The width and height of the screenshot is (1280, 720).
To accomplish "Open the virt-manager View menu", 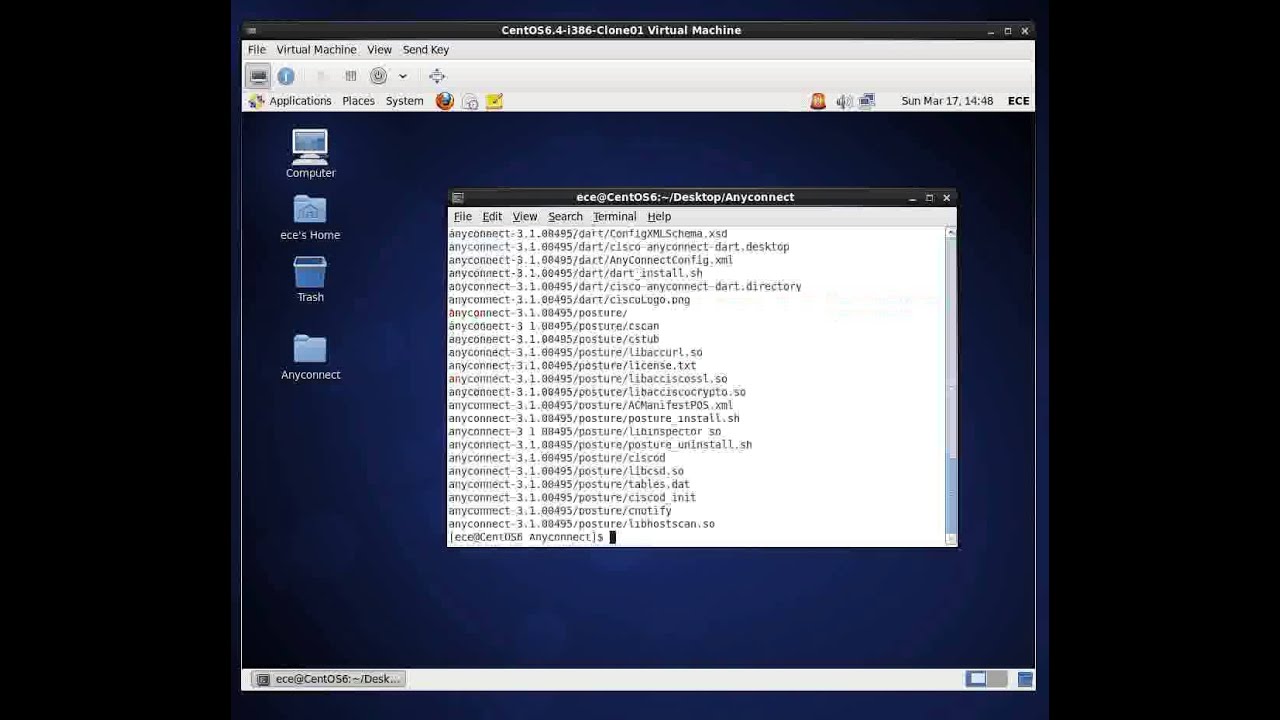I will click(x=379, y=50).
